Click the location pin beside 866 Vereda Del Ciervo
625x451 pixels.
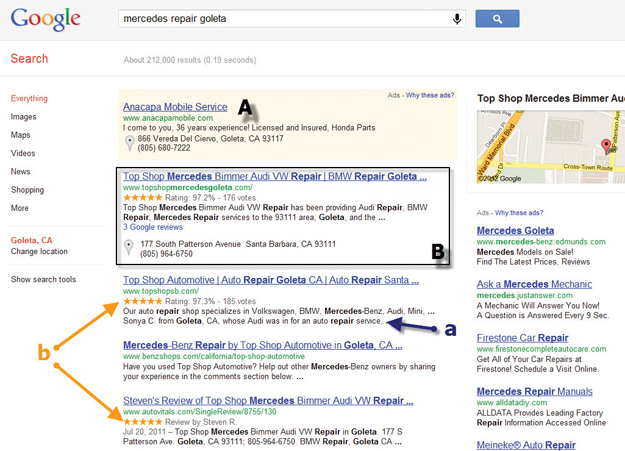tap(130, 143)
